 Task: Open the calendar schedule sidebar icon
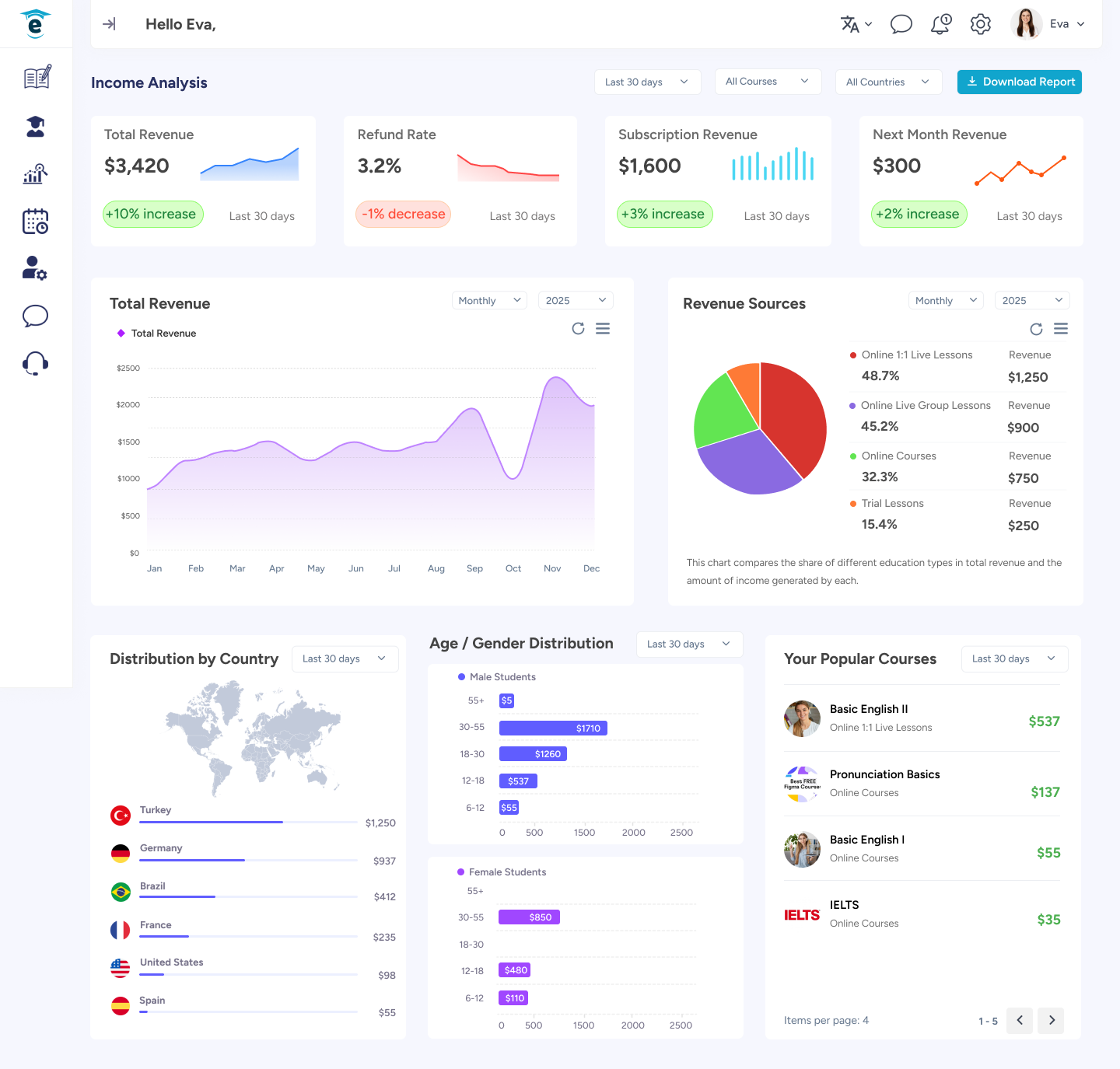36,222
